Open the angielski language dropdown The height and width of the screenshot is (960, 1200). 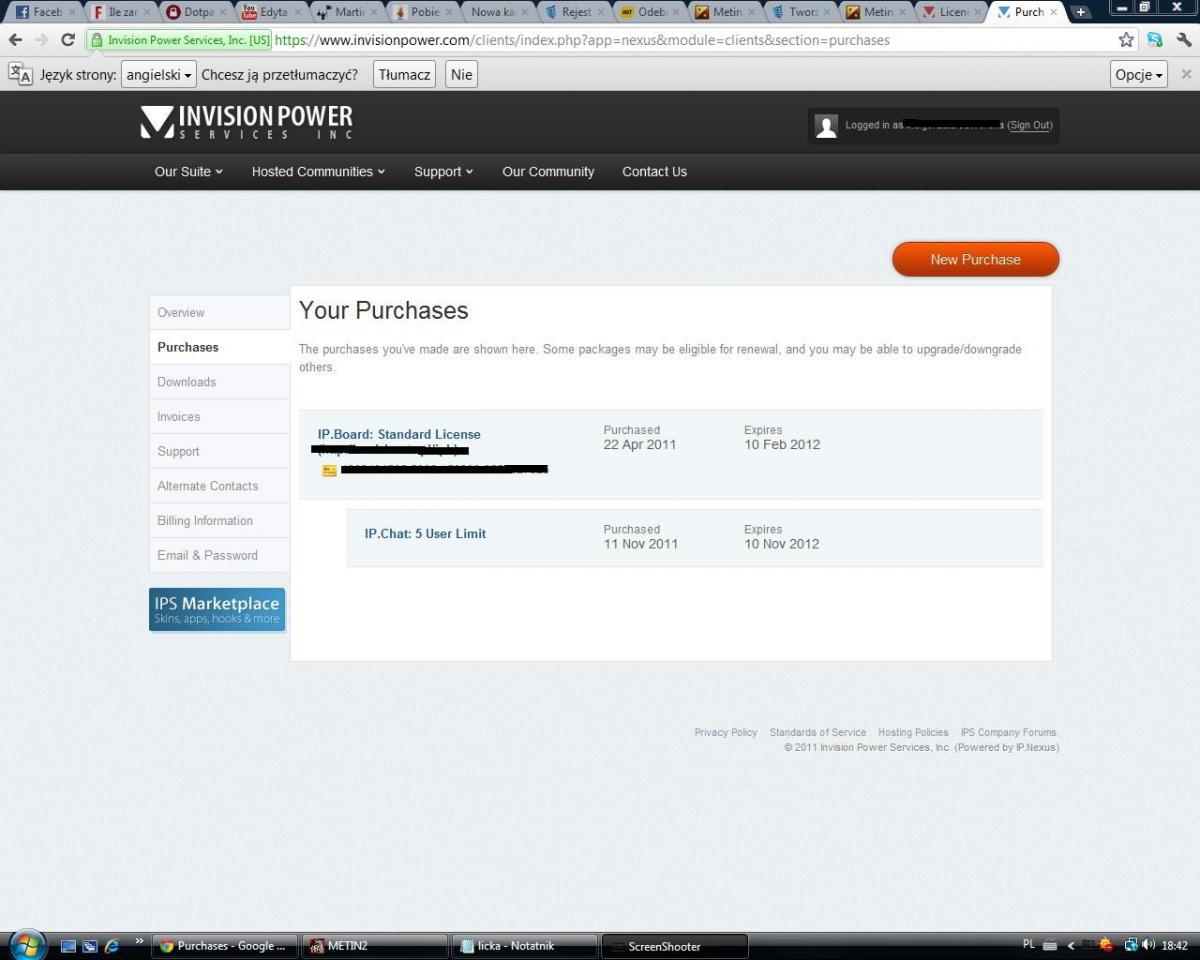[x=158, y=75]
